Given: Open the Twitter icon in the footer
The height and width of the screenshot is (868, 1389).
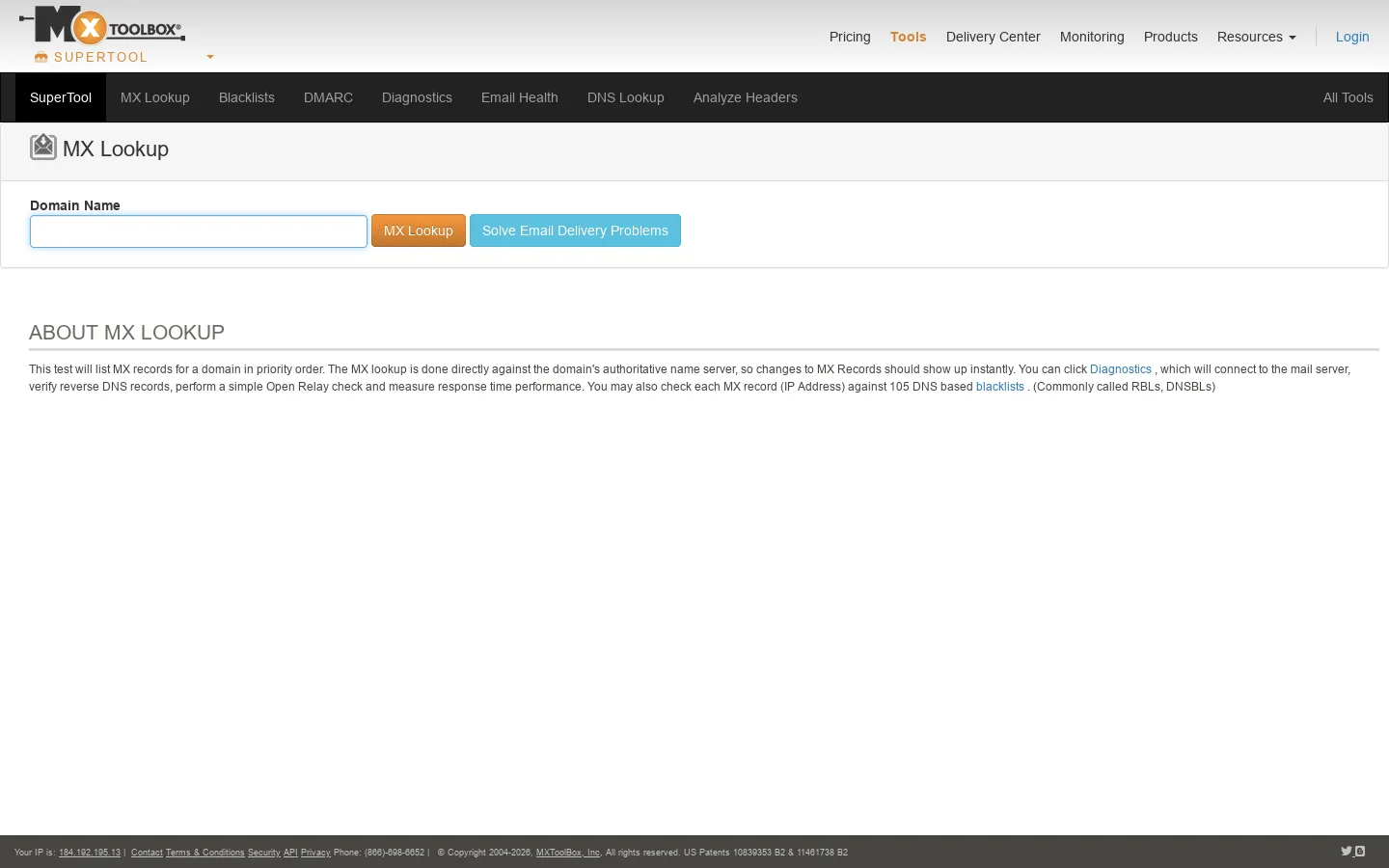Looking at the screenshot, I should pyautogui.click(x=1347, y=851).
